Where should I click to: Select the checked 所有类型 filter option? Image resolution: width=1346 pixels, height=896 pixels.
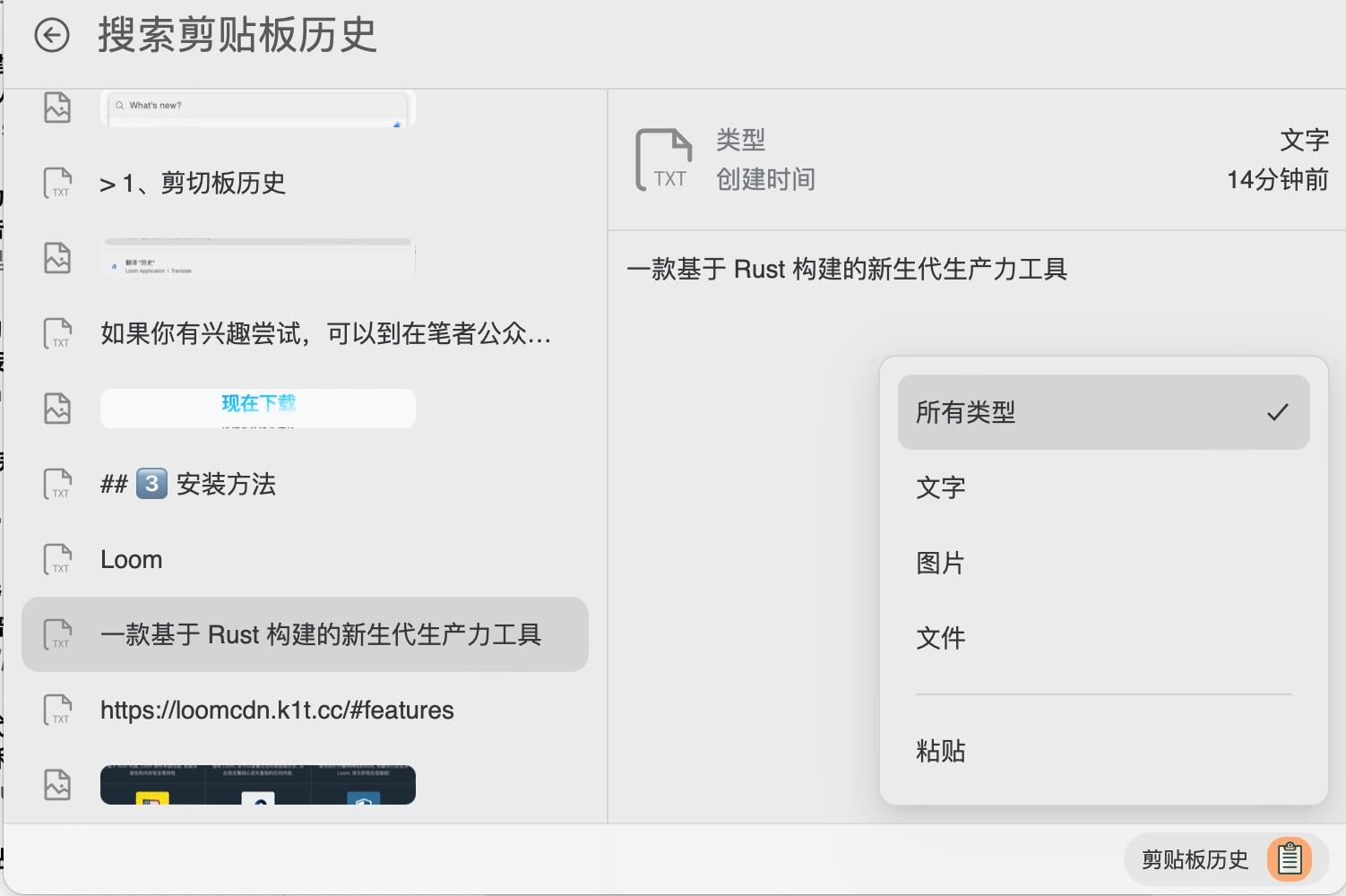[1103, 412]
